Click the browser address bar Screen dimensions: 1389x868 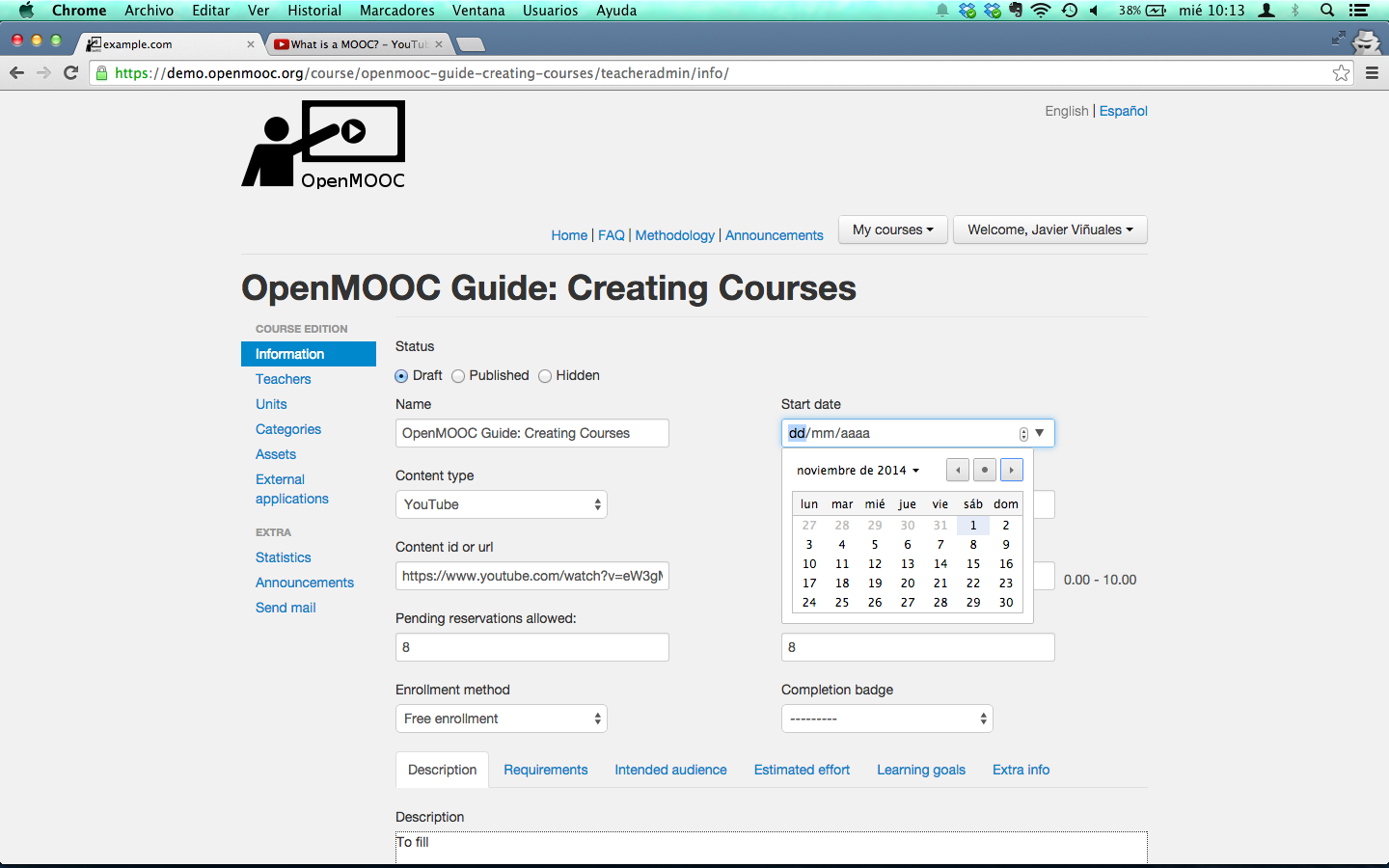pos(723,73)
